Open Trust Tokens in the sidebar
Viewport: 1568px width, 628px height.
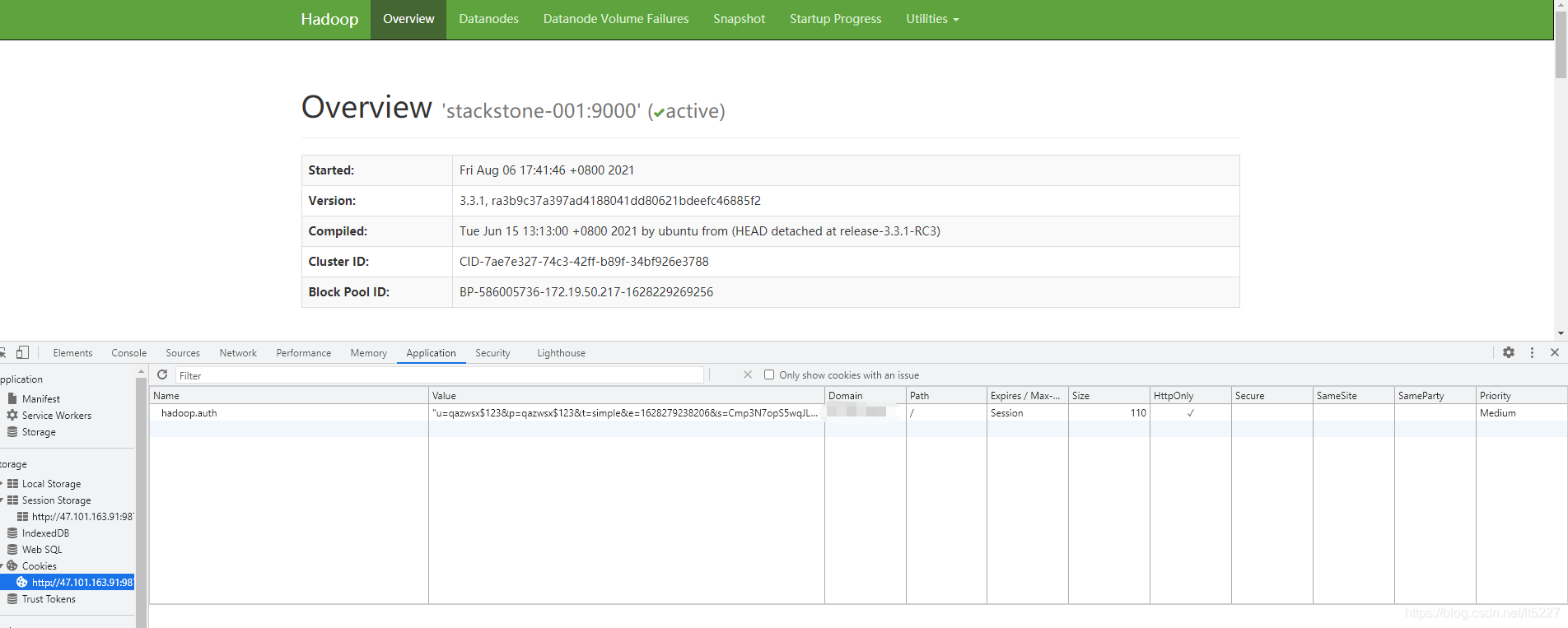49,599
